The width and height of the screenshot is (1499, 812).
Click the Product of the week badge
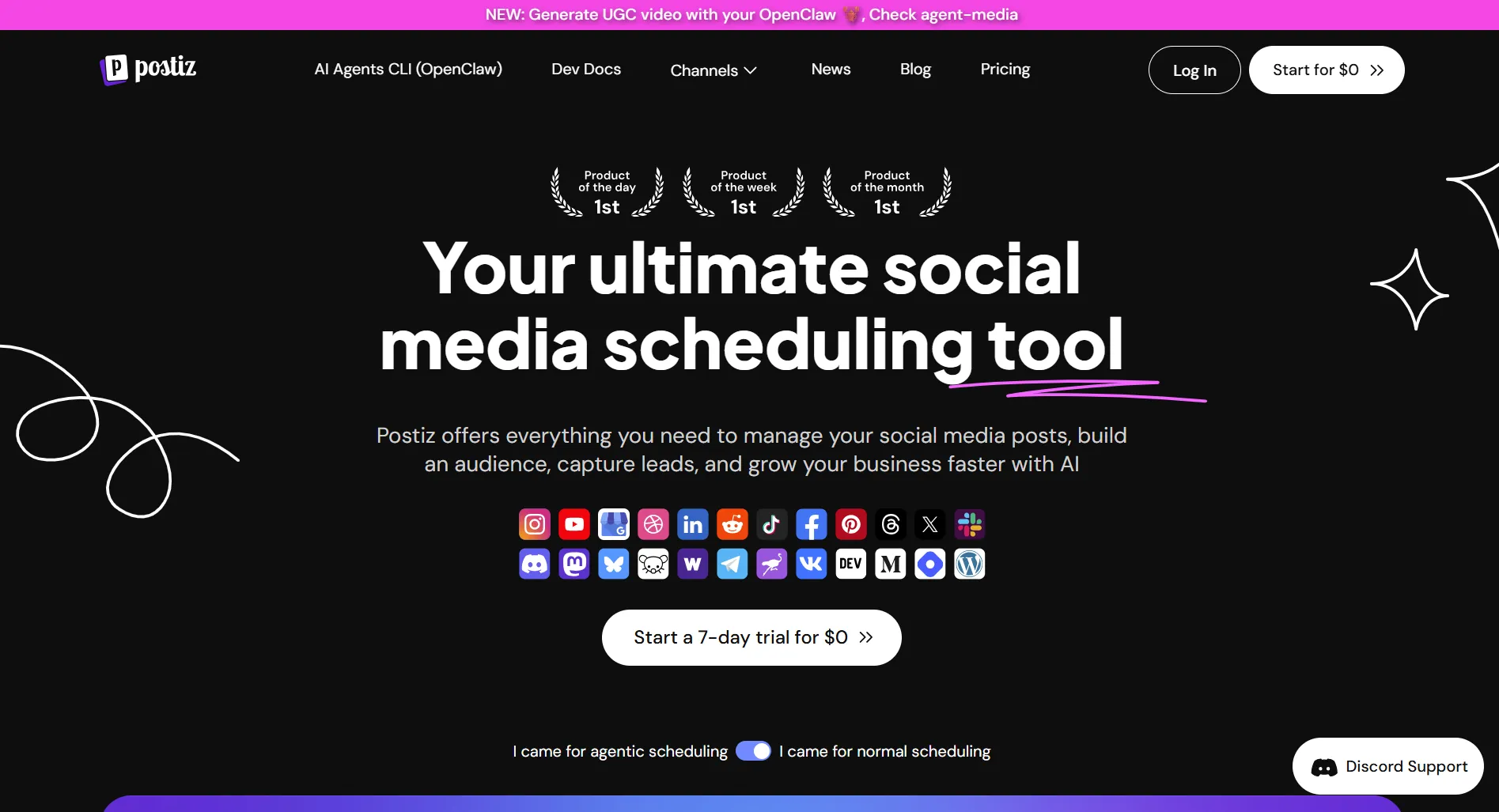(x=744, y=191)
